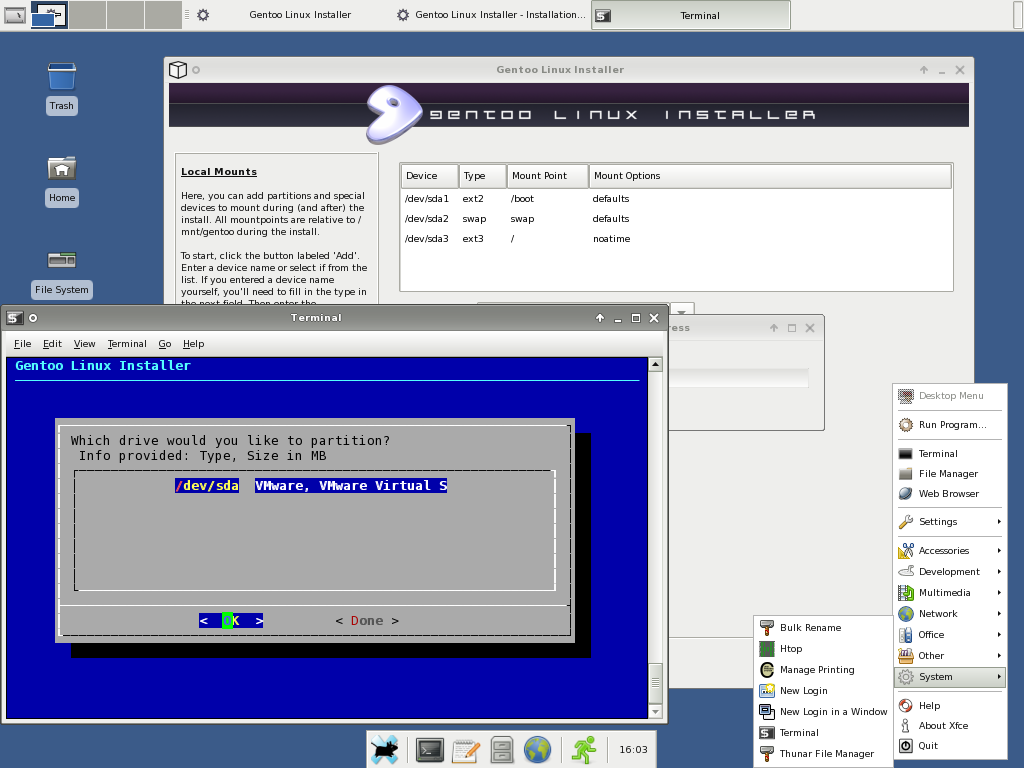Click the Type column header
The image size is (1024, 768).
point(483,176)
